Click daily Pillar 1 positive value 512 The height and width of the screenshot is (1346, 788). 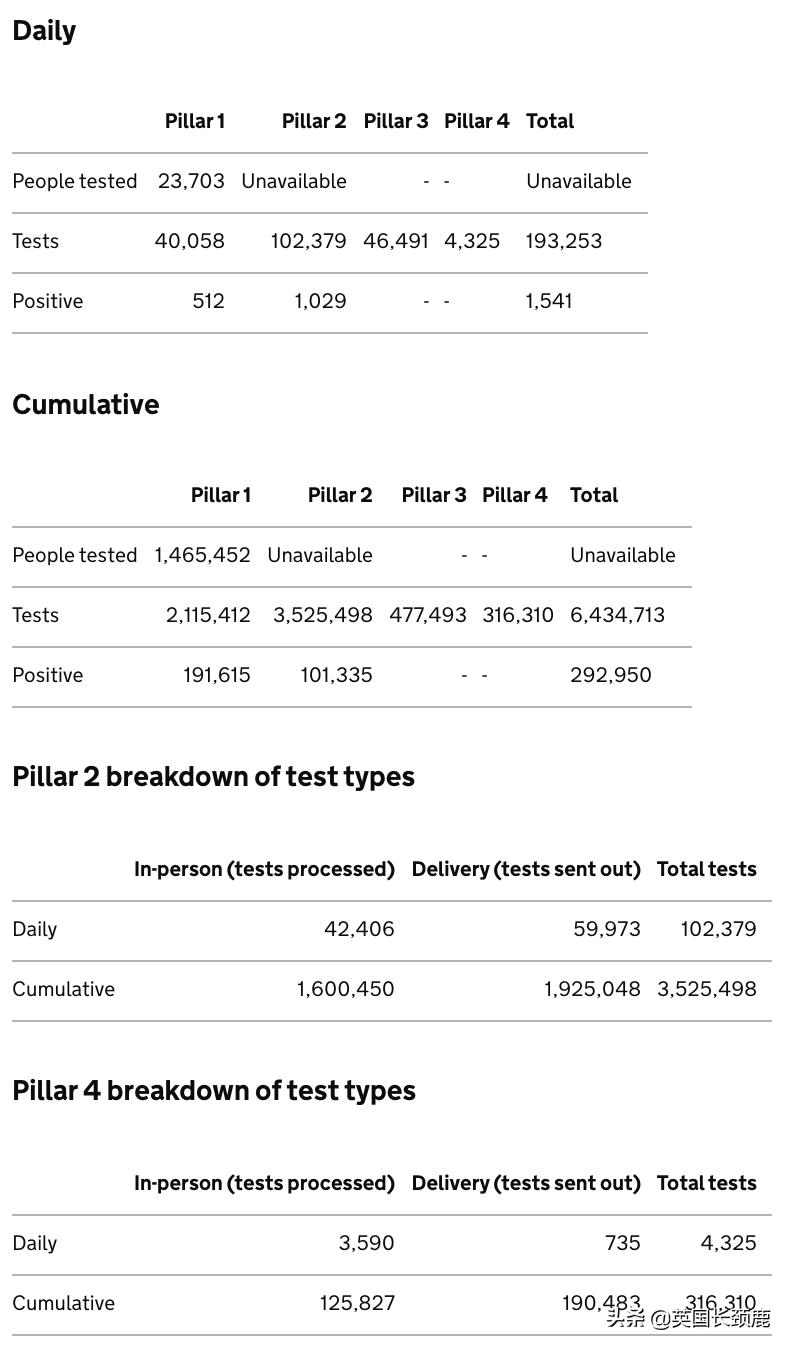[208, 301]
